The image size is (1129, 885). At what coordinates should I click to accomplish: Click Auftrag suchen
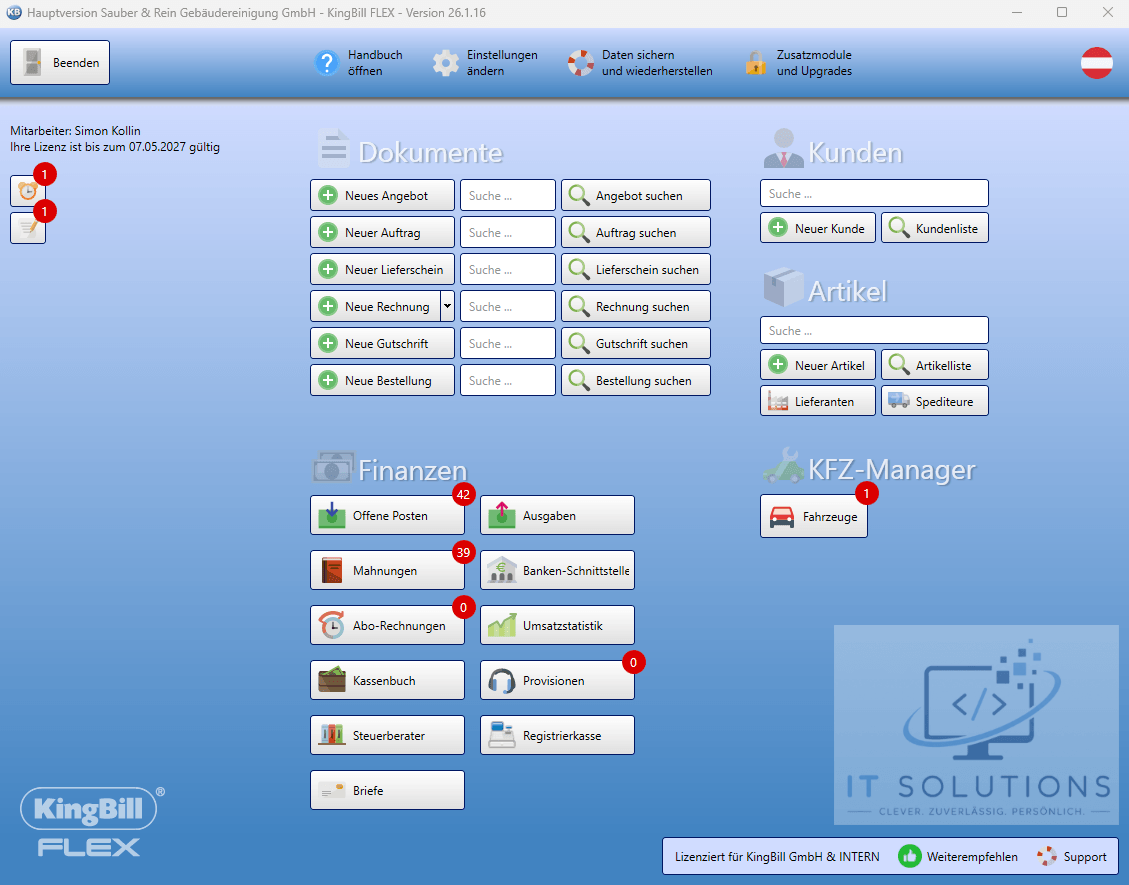pos(636,233)
